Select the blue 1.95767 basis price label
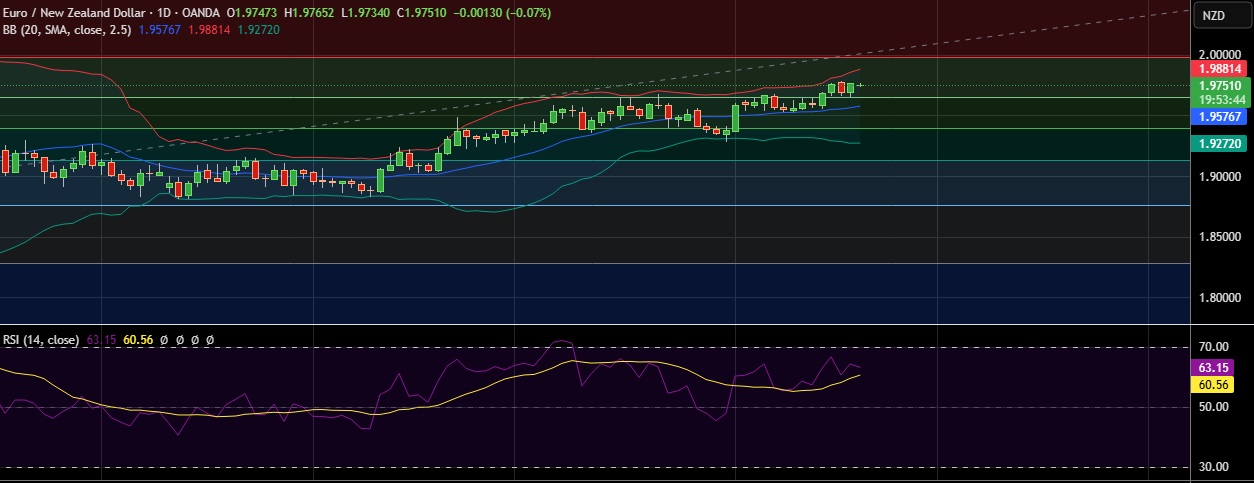Image resolution: width=1254 pixels, height=483 pixels. pos(1220,117)
